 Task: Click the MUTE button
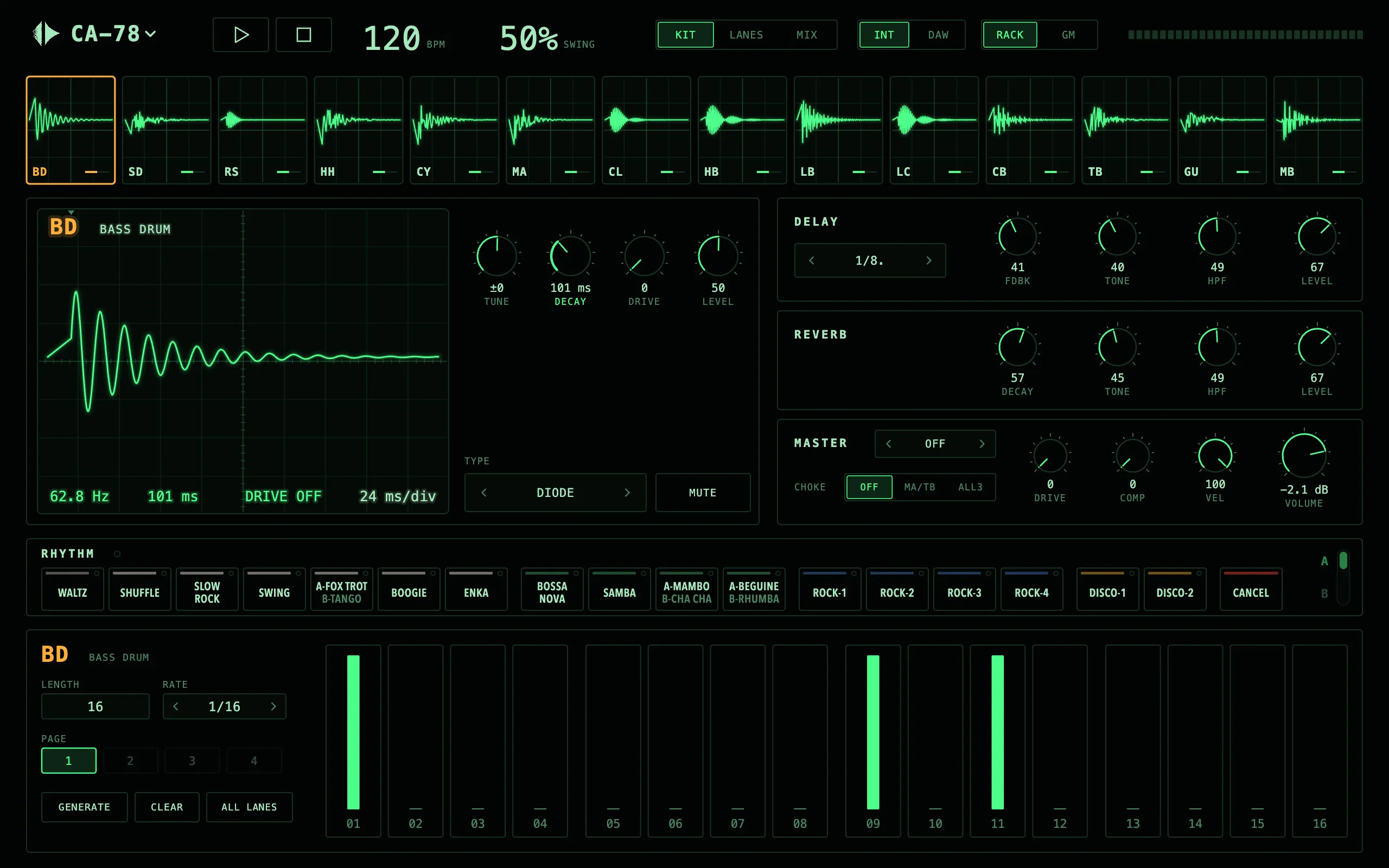[703, 493]
